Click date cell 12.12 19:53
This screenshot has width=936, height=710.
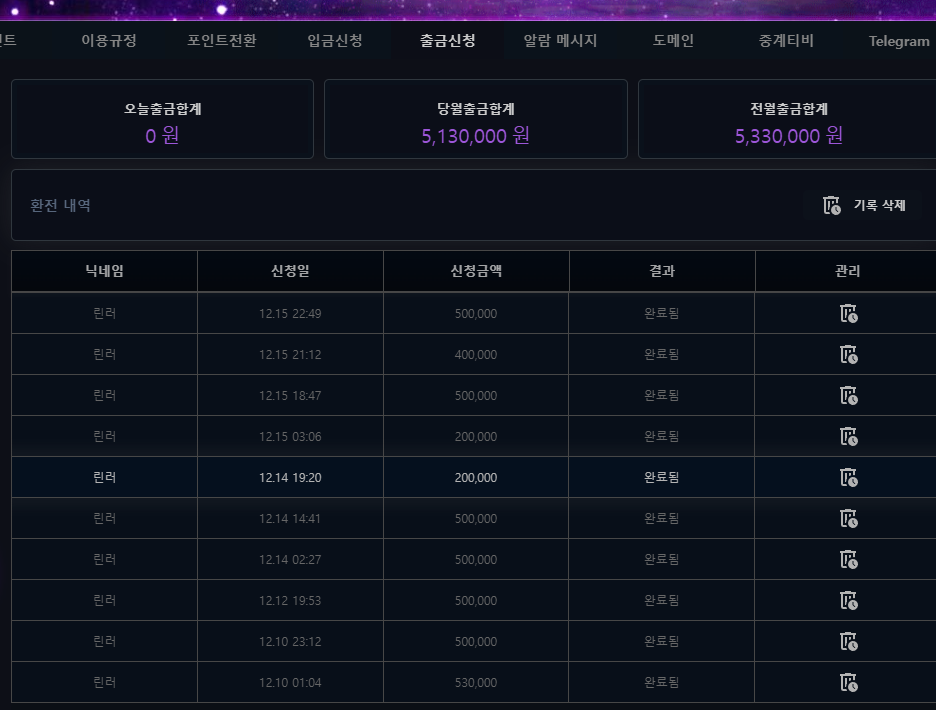(290, 601)
